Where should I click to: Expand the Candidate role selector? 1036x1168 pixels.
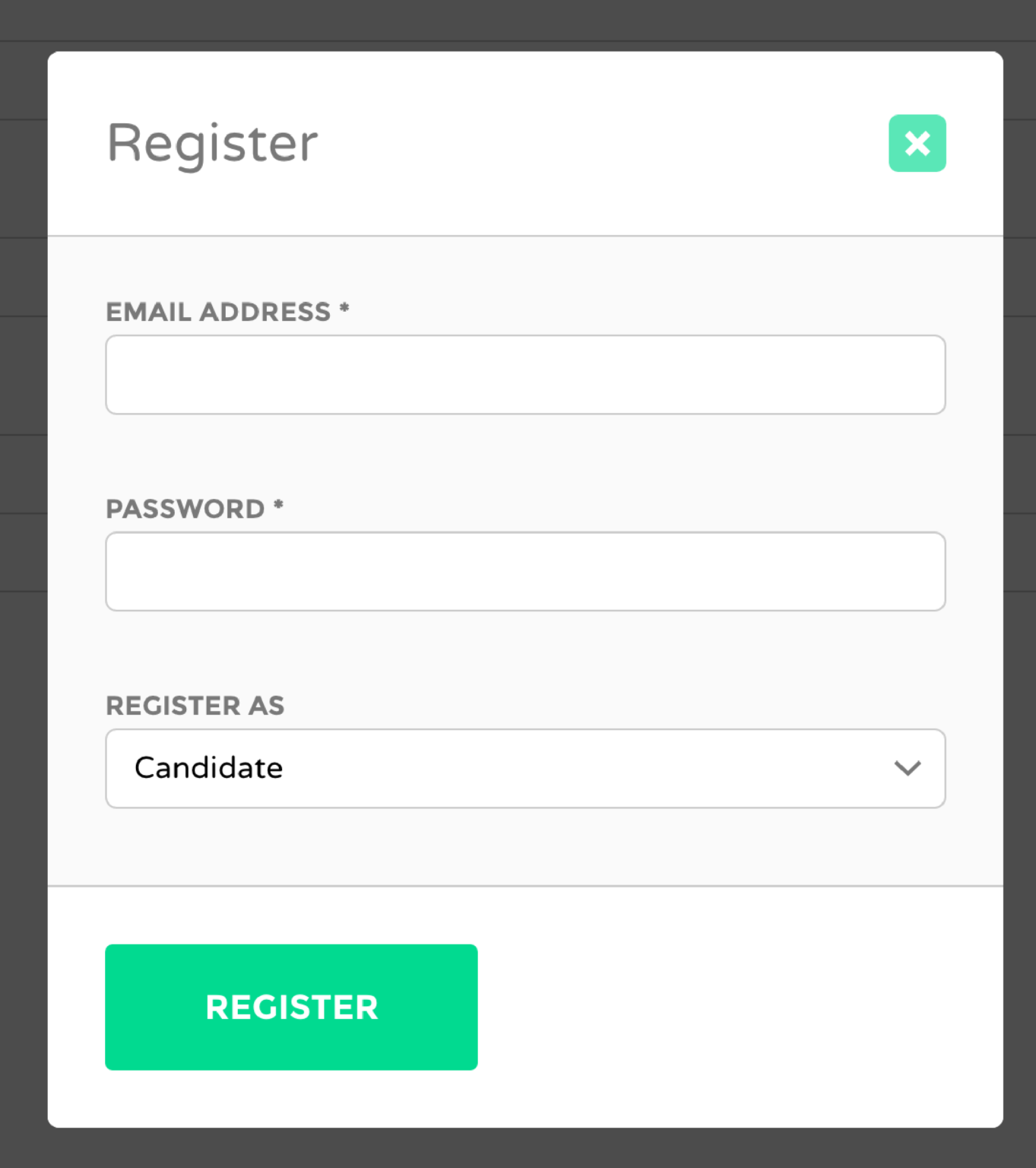pos(524,769)
